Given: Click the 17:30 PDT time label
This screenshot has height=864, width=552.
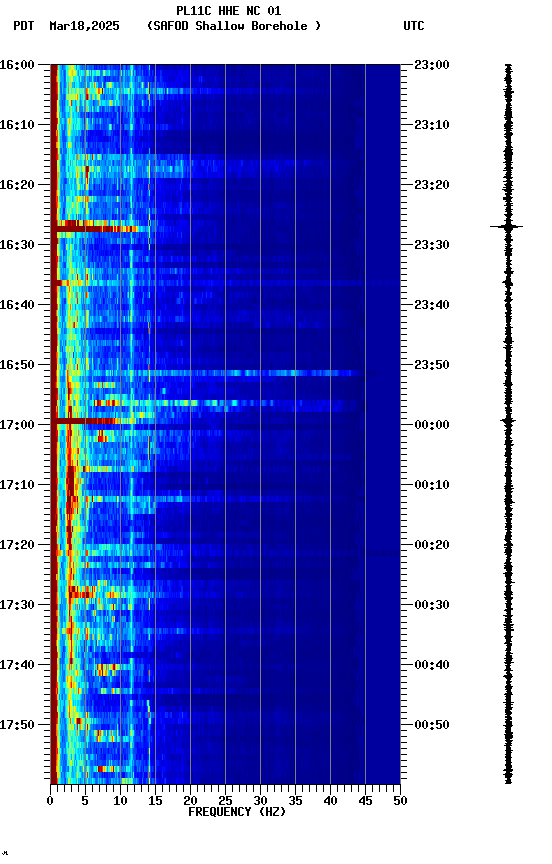Looking at the screenshot, I should [x=17, y=605].
